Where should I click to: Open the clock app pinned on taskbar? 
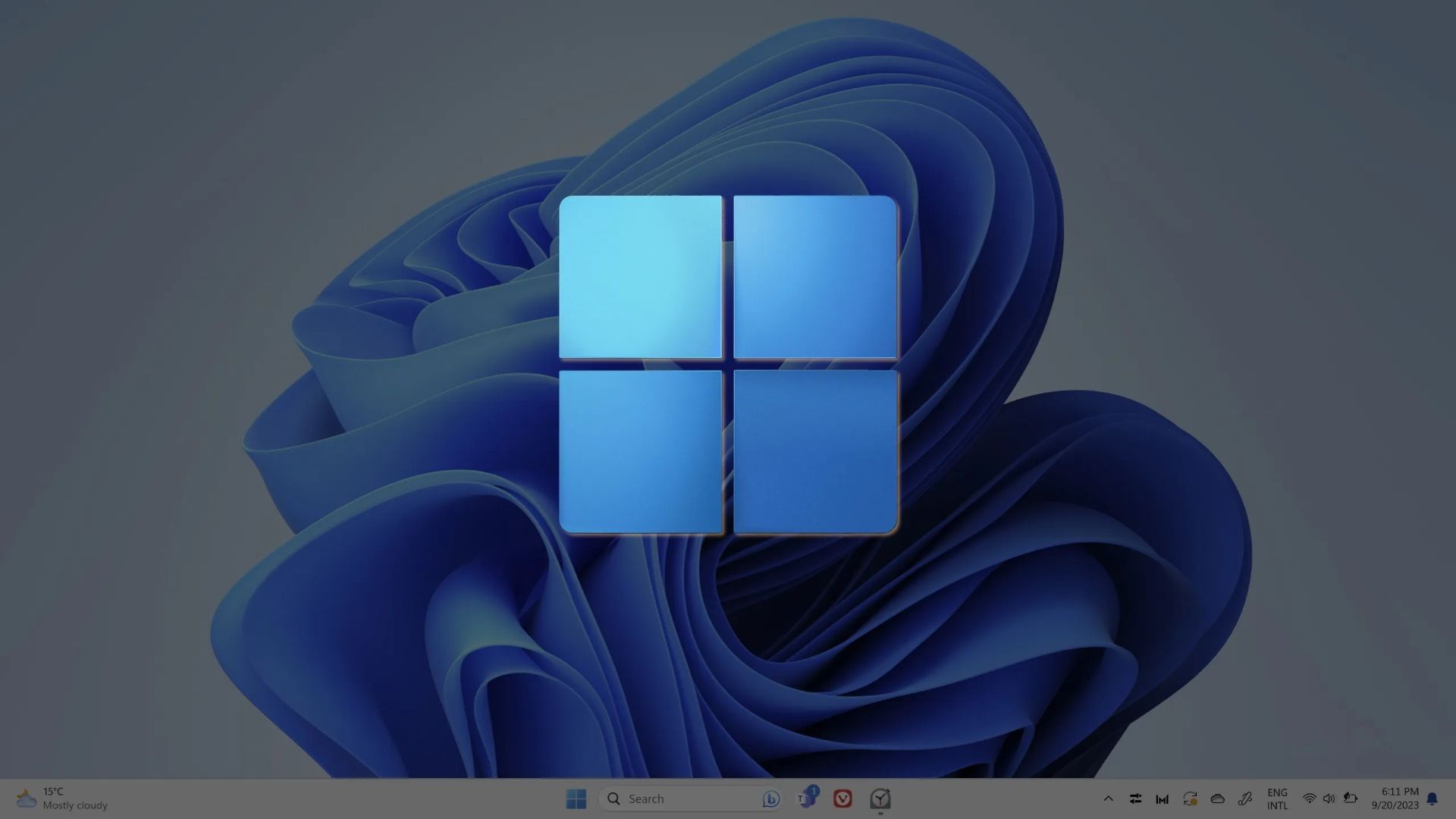coord(880,799)
